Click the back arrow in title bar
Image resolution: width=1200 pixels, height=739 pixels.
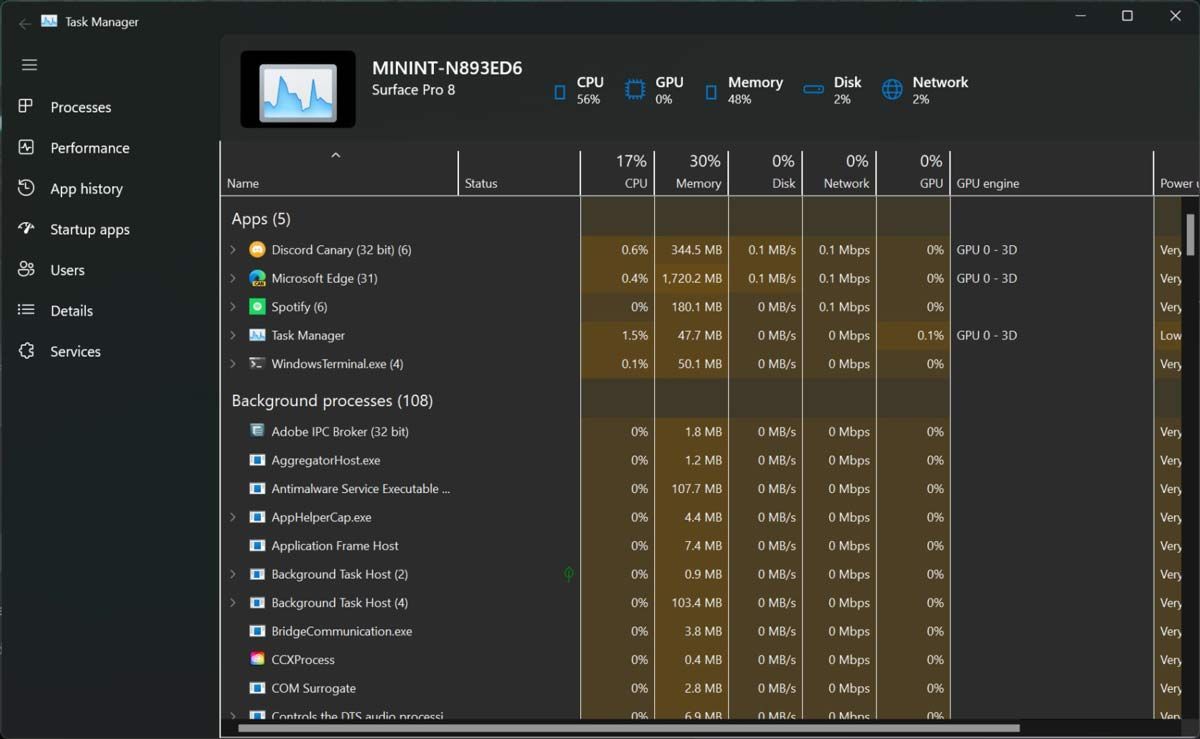click(x=22, y=21)
